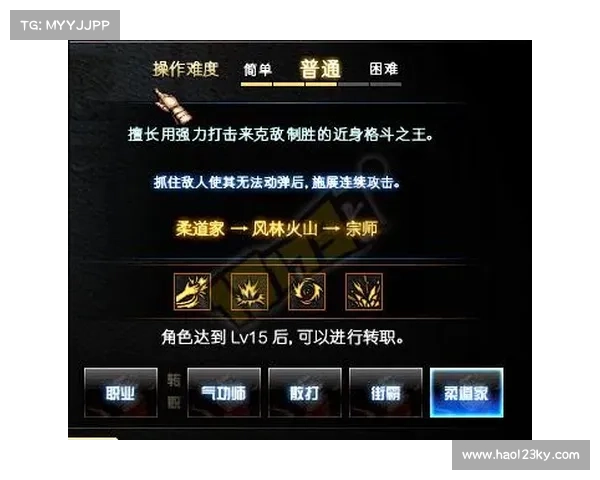Click the last gray difficulty bar segment
This screenshot has height=480, width=600.
point(386,84)
